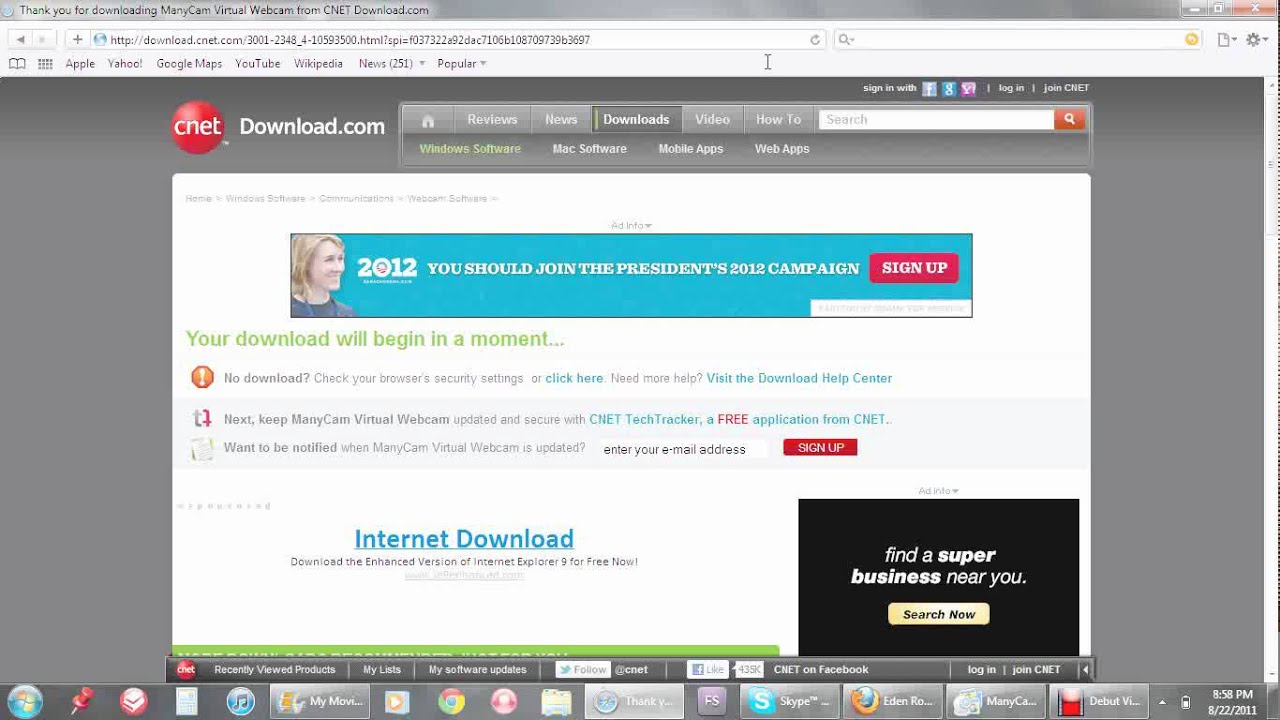
Task: Click the TechTracker arrows icon
Action: 202,419
